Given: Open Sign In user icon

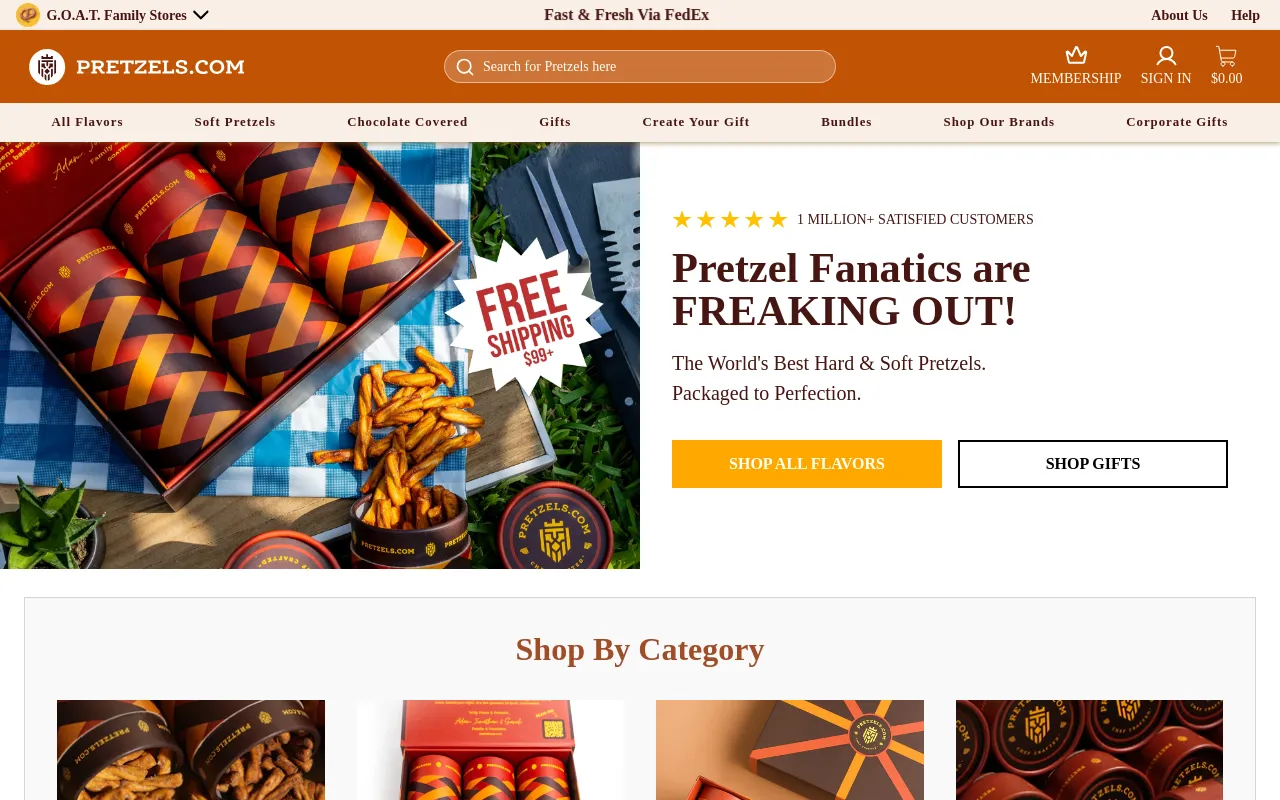Looking at the screenshot, I should [x=1166, y=55].
